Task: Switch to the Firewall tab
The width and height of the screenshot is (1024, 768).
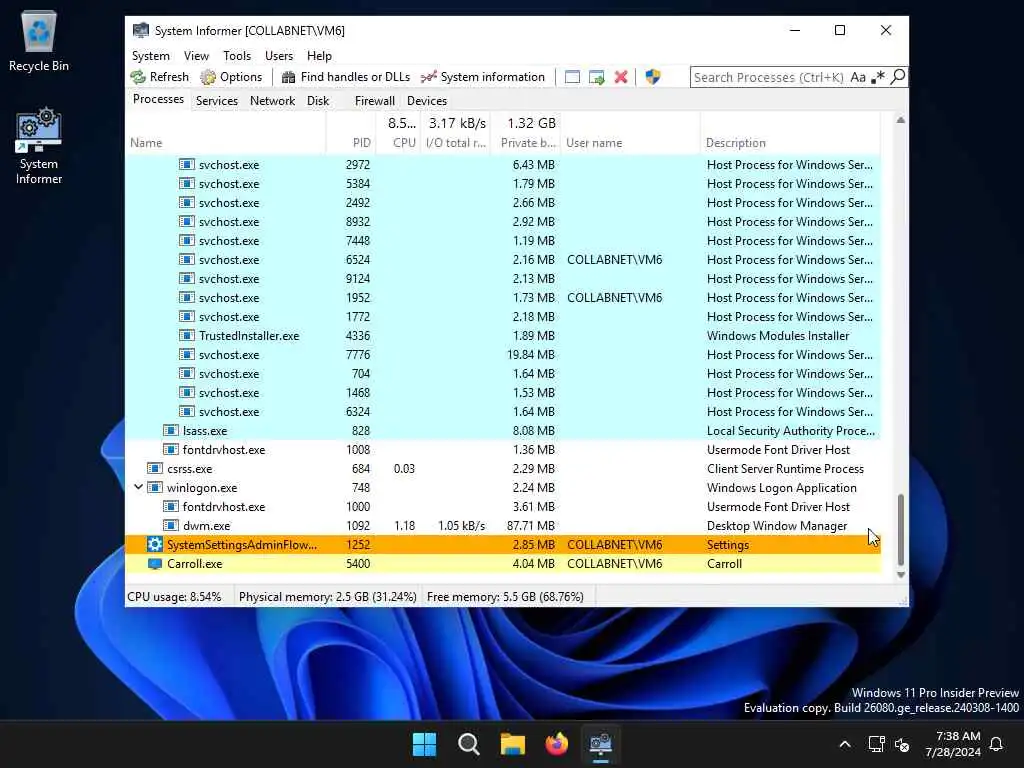Action: 375,101
